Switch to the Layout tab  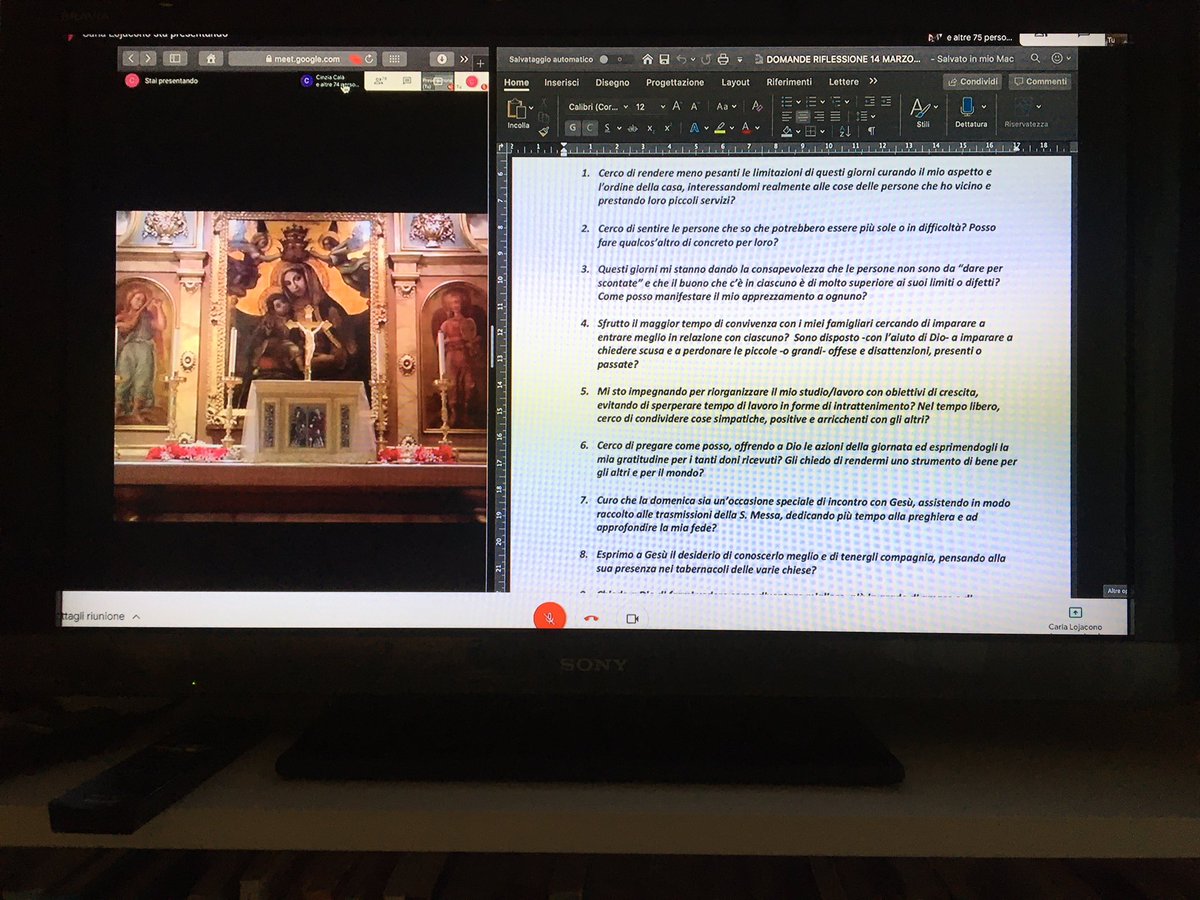coord(735,82)
